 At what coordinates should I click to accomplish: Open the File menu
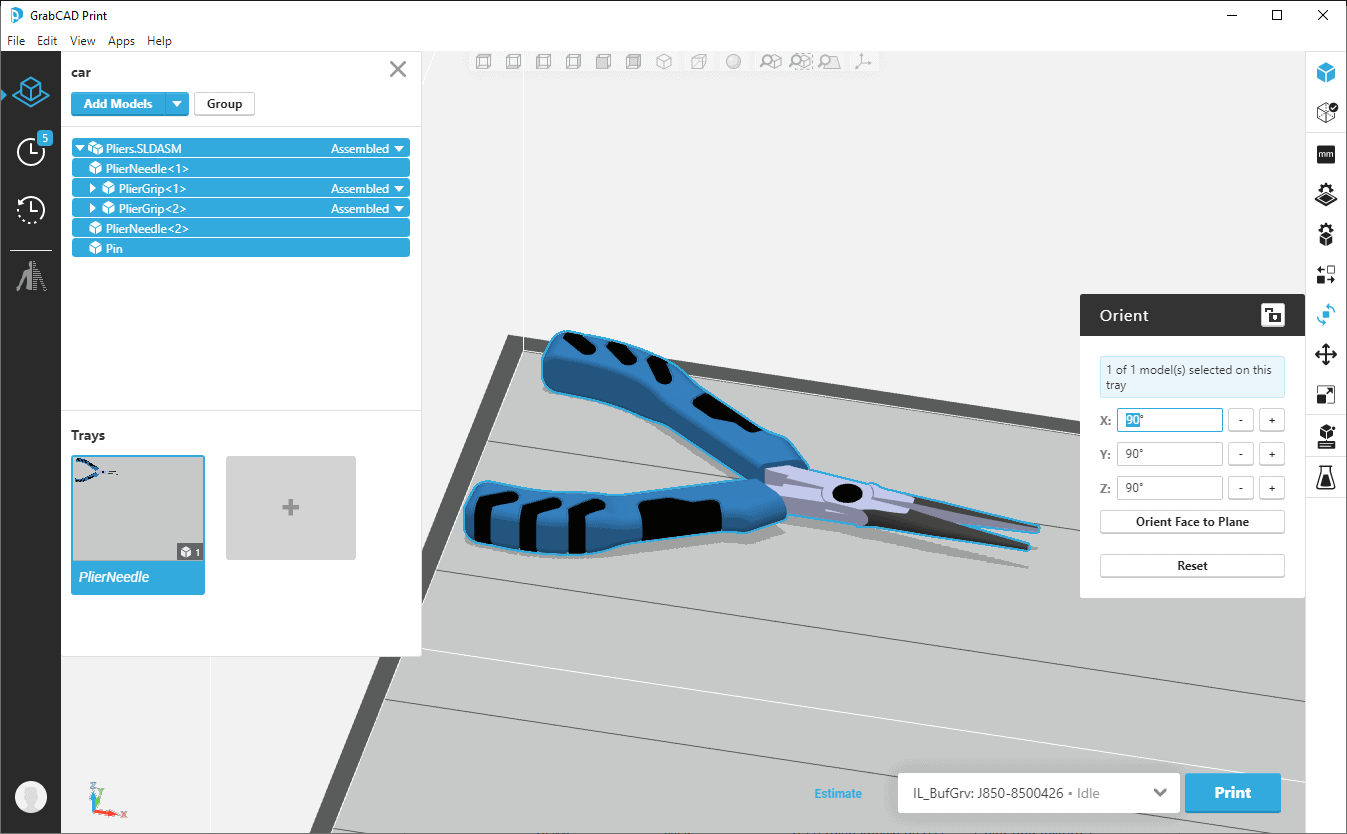coord(16,41)
